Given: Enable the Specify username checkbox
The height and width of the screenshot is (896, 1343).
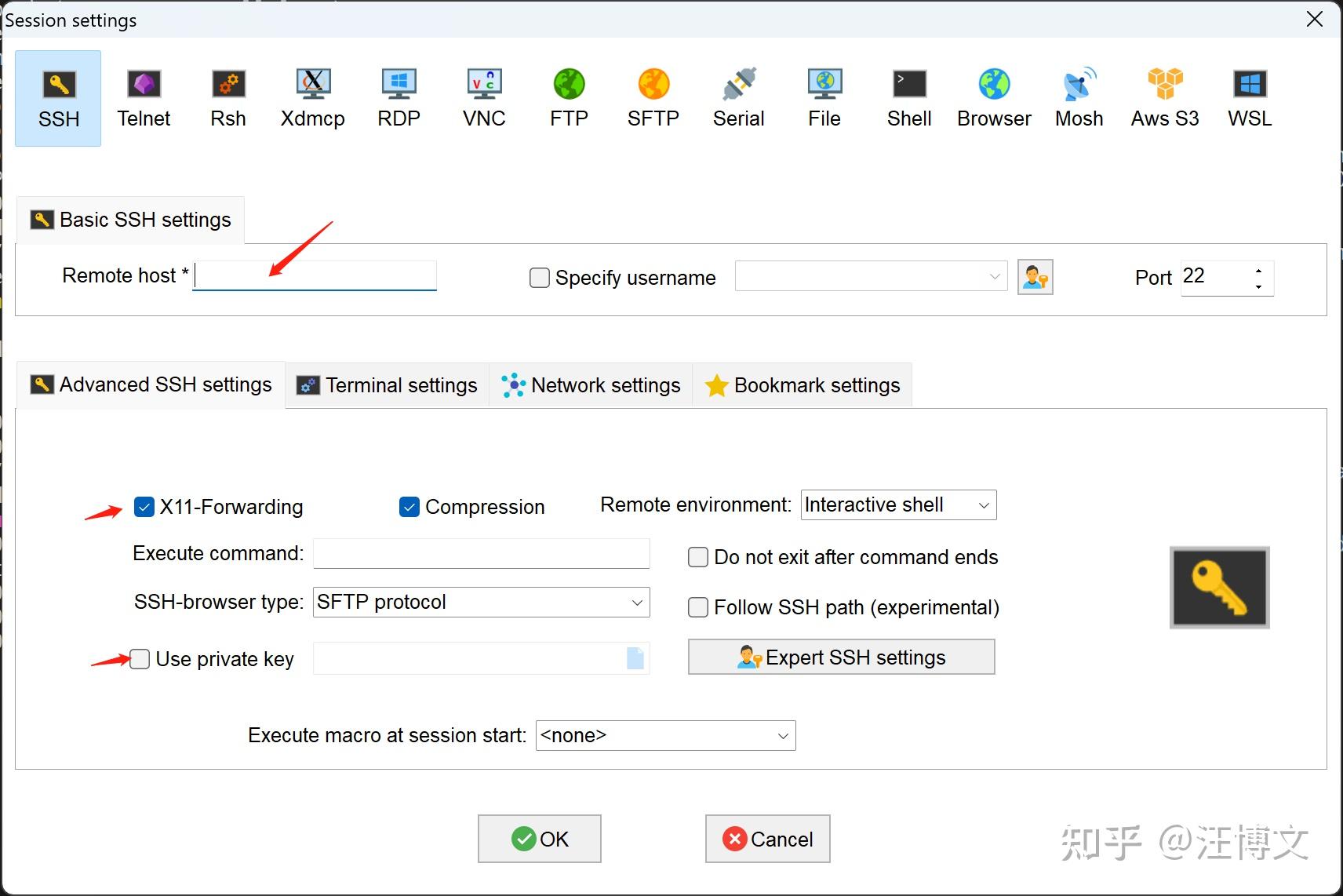Looking at the screenshot, I should pyautogui.click(x=539, y=278).
